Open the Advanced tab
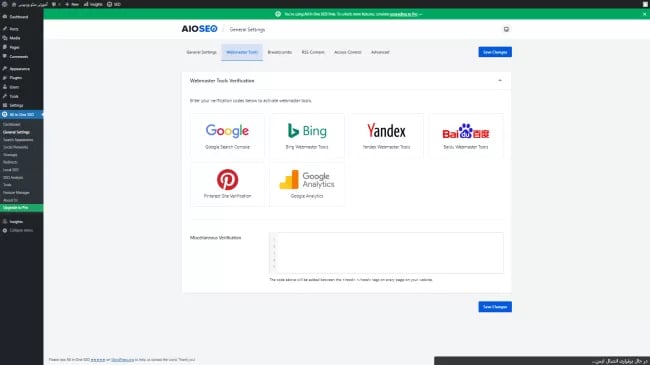The width and height of the screenshot is (650, 365). pos(380,52)
